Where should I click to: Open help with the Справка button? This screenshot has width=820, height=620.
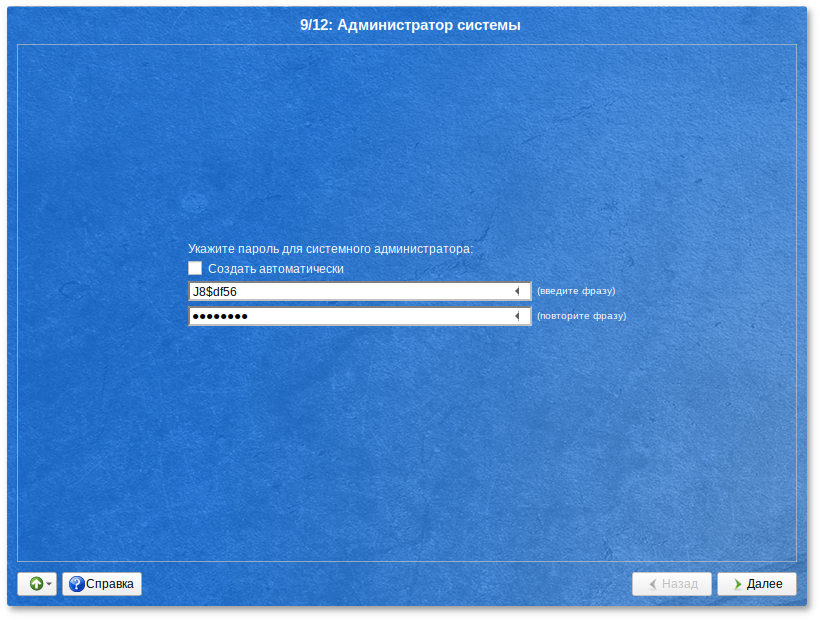click(102, 583)
